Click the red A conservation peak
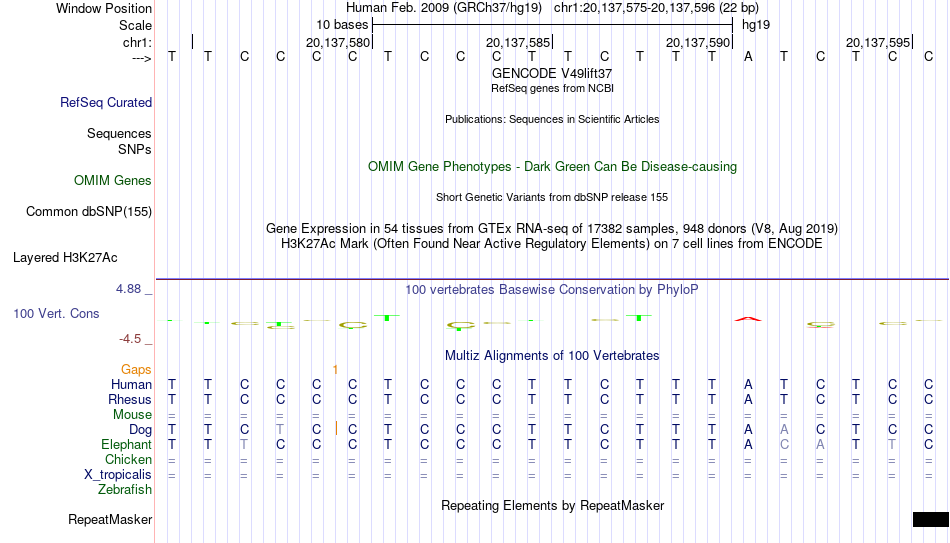This screenshot has height=543, width=950. pos(748,319)
